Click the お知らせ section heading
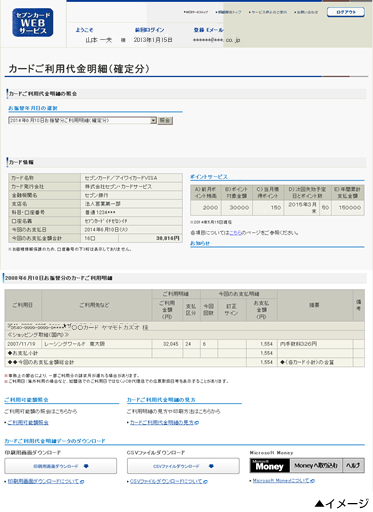373x512 pixels. tap(200, 243)
